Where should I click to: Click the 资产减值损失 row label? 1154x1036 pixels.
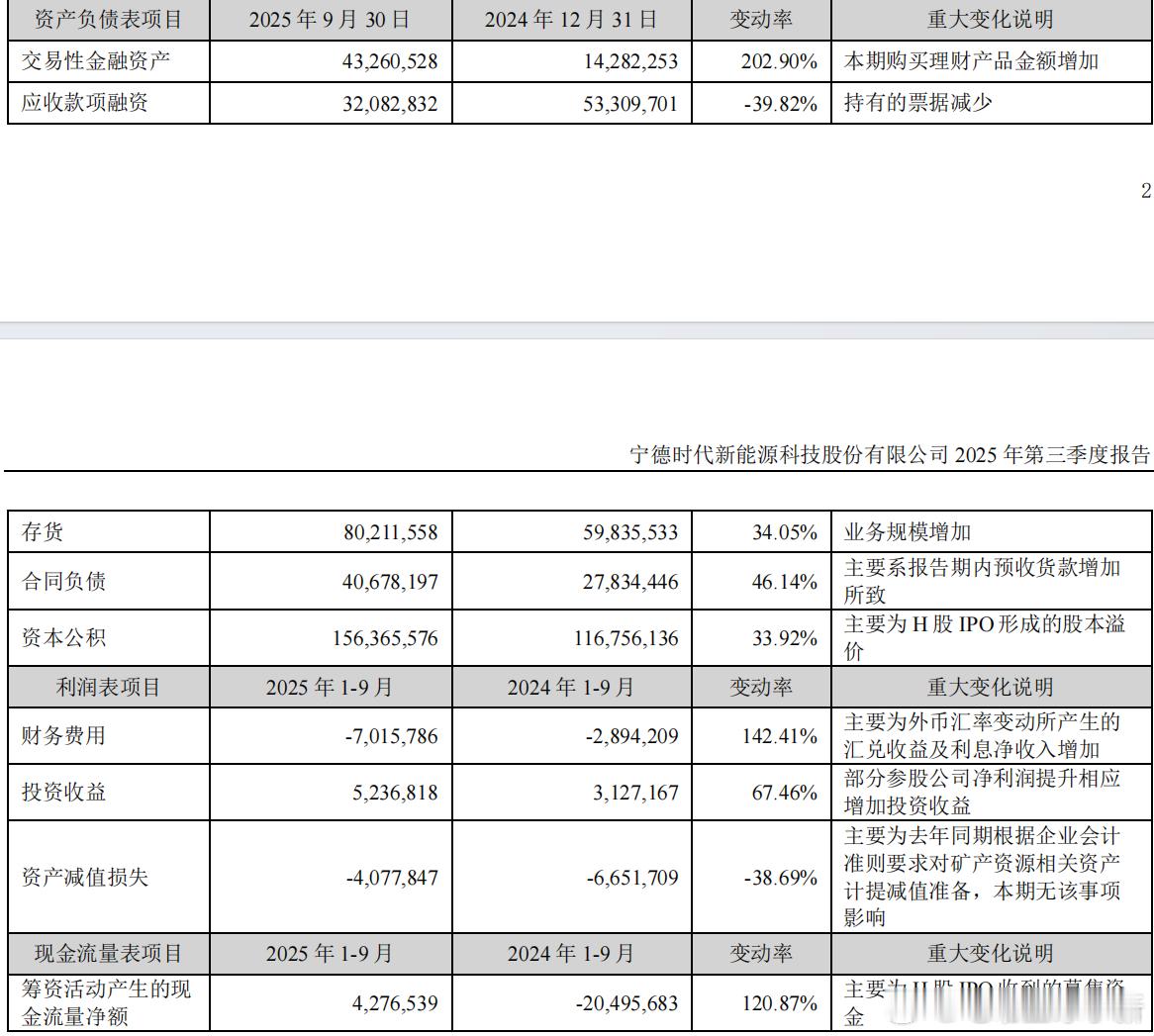(x=85, y=877)
